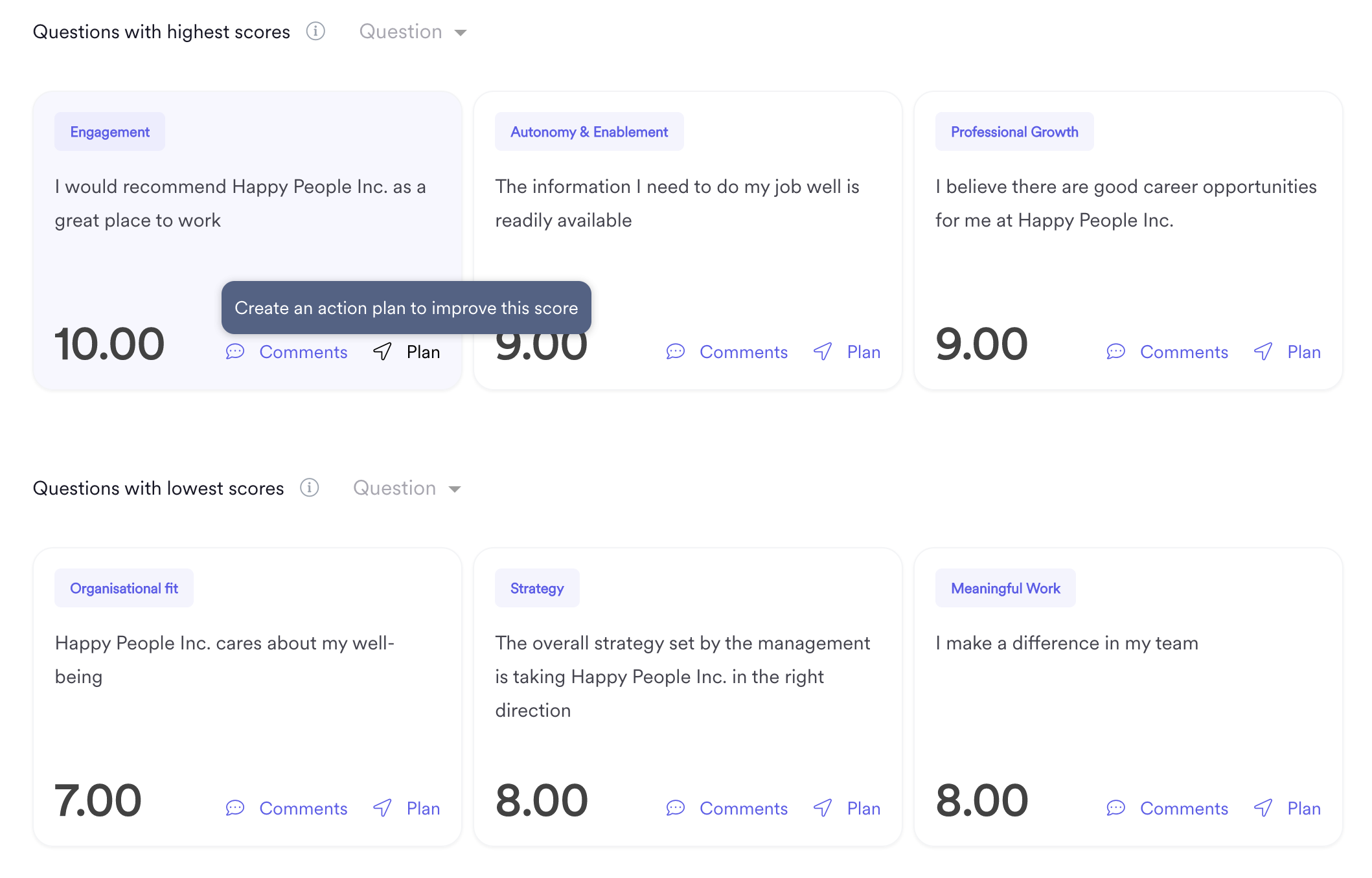Open Plan link on Organisational fit card
Screen dimensions: 1372x878
(x=424, y=808)
